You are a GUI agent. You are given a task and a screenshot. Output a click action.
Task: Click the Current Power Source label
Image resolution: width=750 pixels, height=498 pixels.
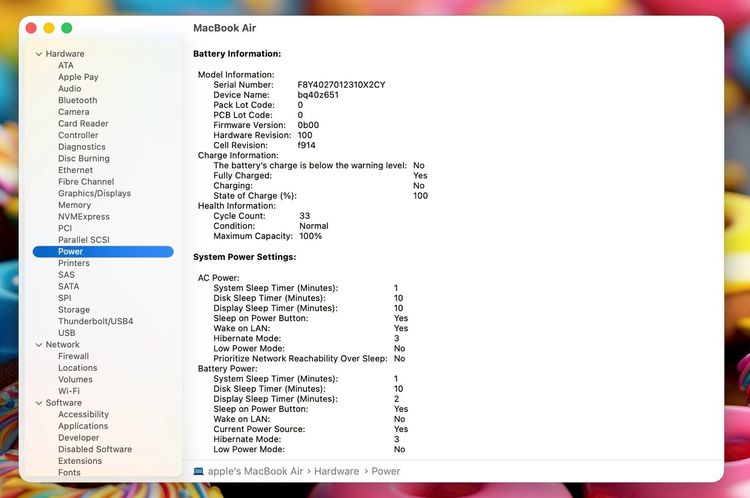pos(259,429)
